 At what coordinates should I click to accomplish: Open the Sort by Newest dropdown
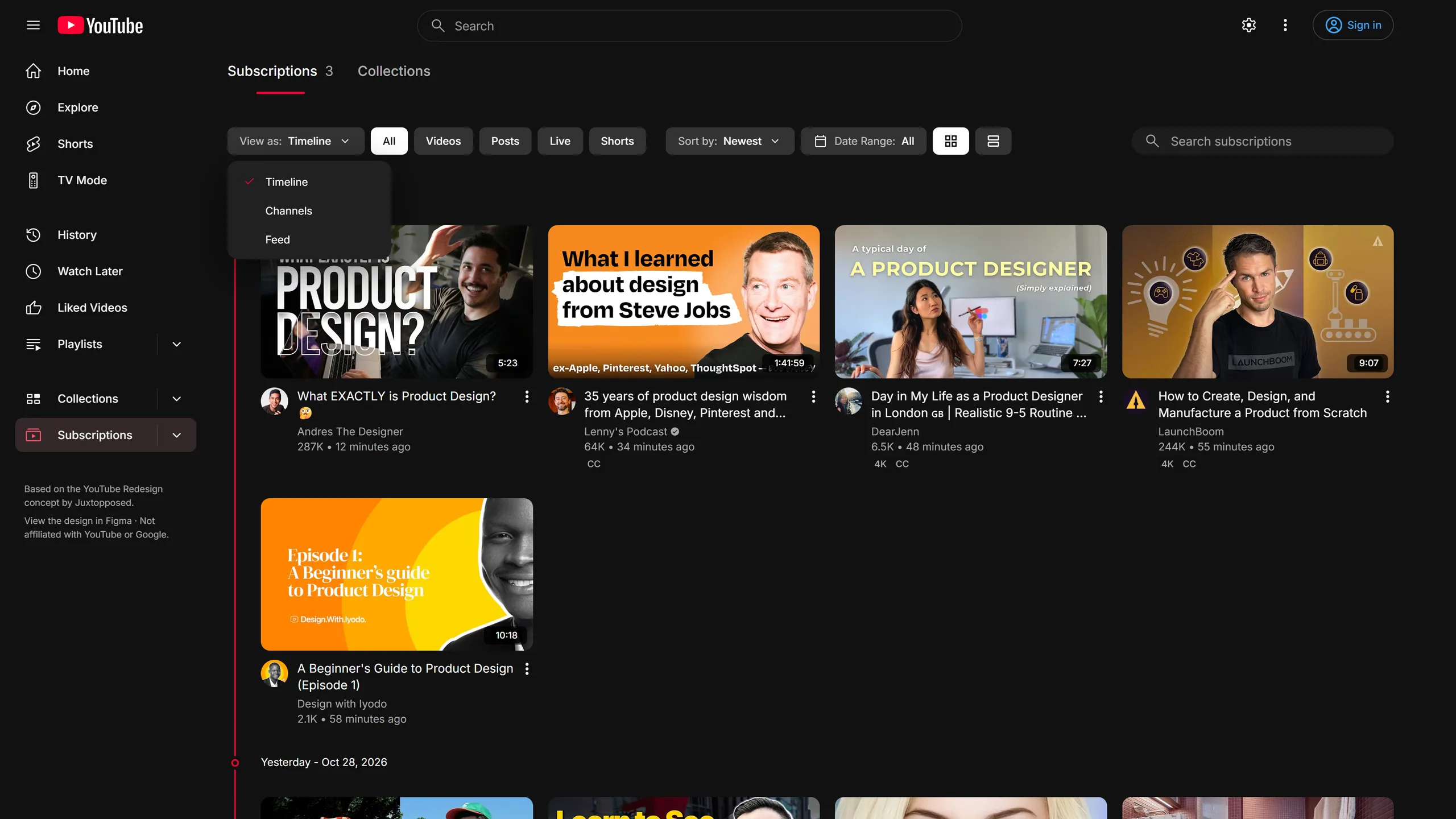pos(730,141)
